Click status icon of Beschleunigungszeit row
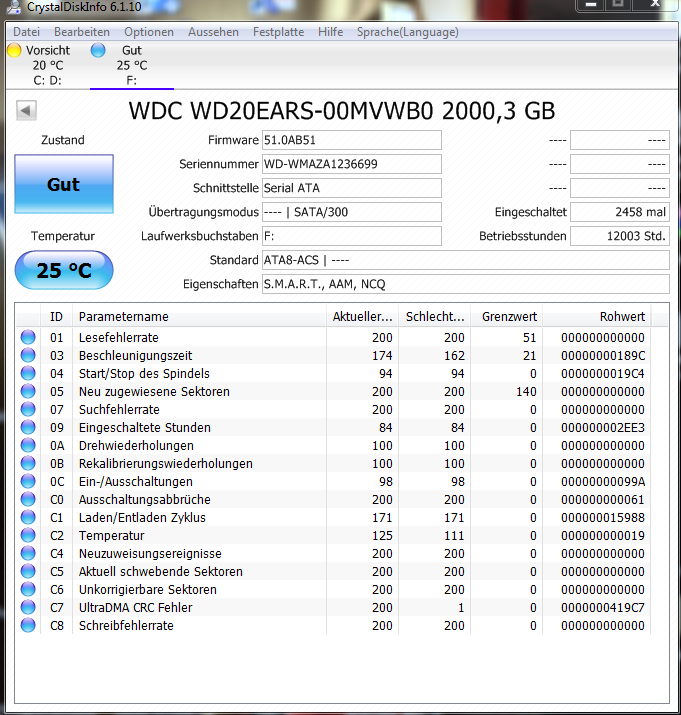 pos(28,355)
